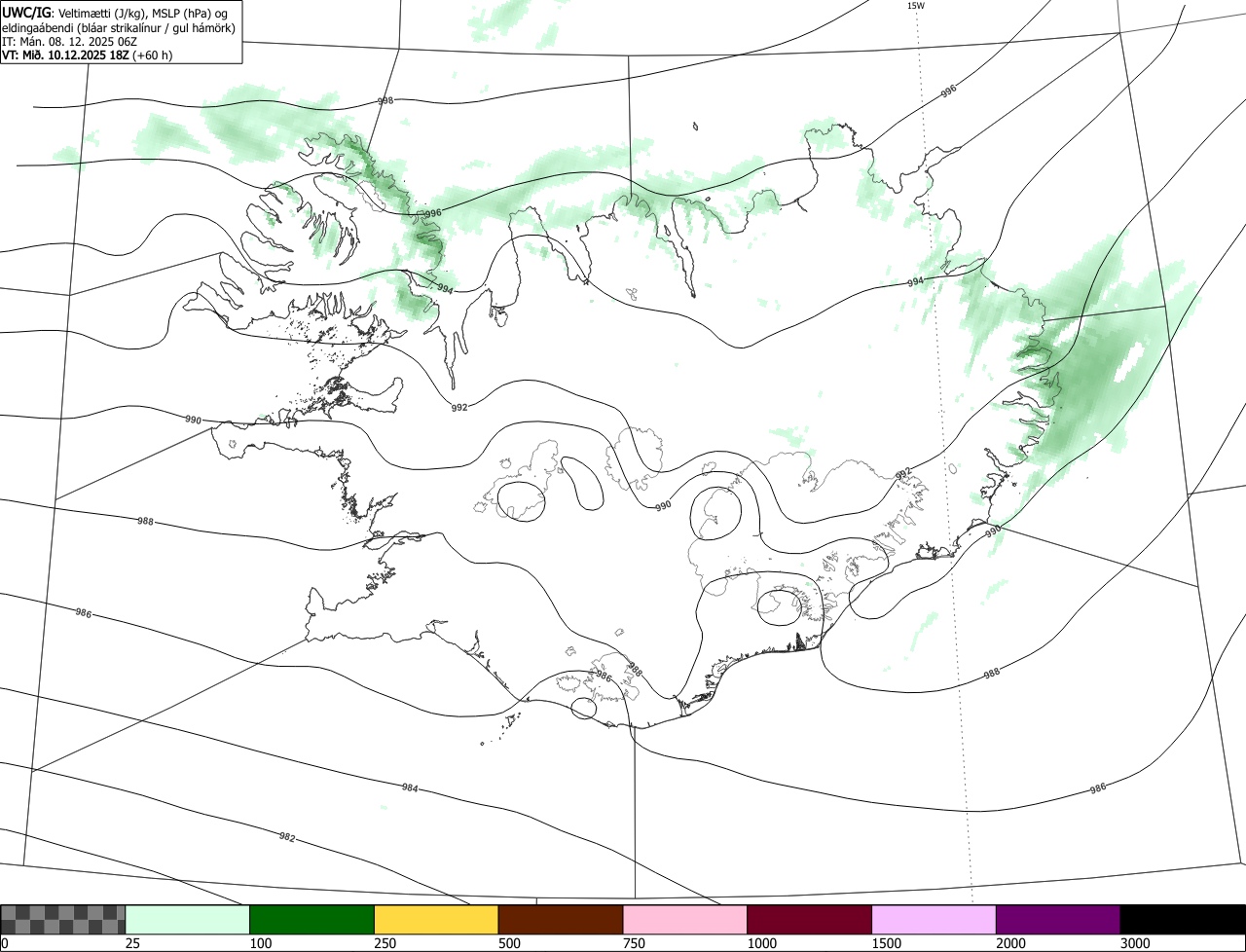This screenshot has width=1246, height=952.
Task: Select the black legend swatch above 3000
Action: (1183, 919)
